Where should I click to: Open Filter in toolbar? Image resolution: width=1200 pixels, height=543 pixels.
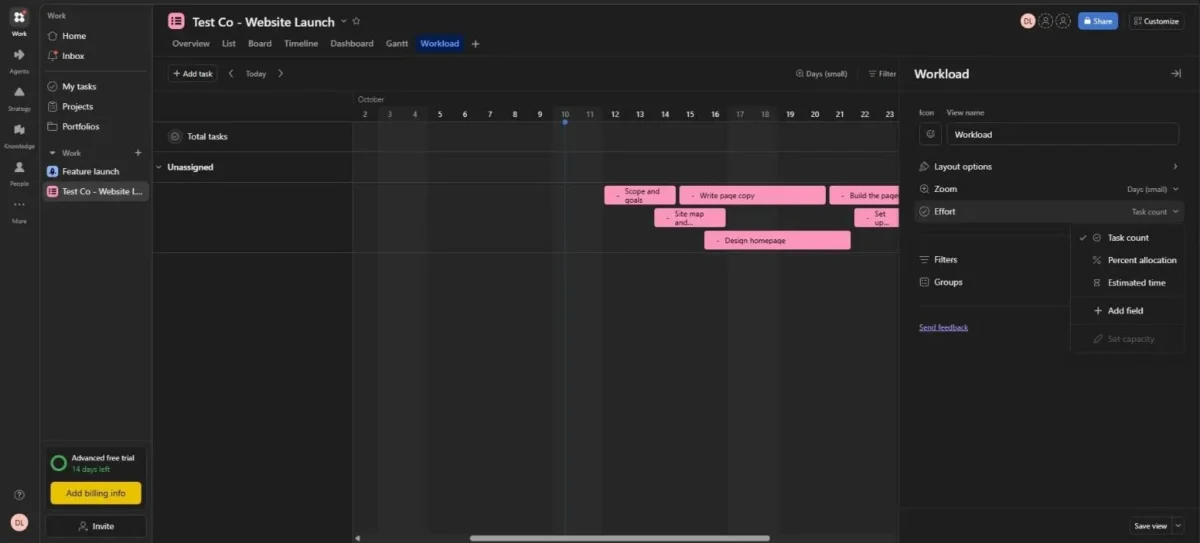pos(882,74)
